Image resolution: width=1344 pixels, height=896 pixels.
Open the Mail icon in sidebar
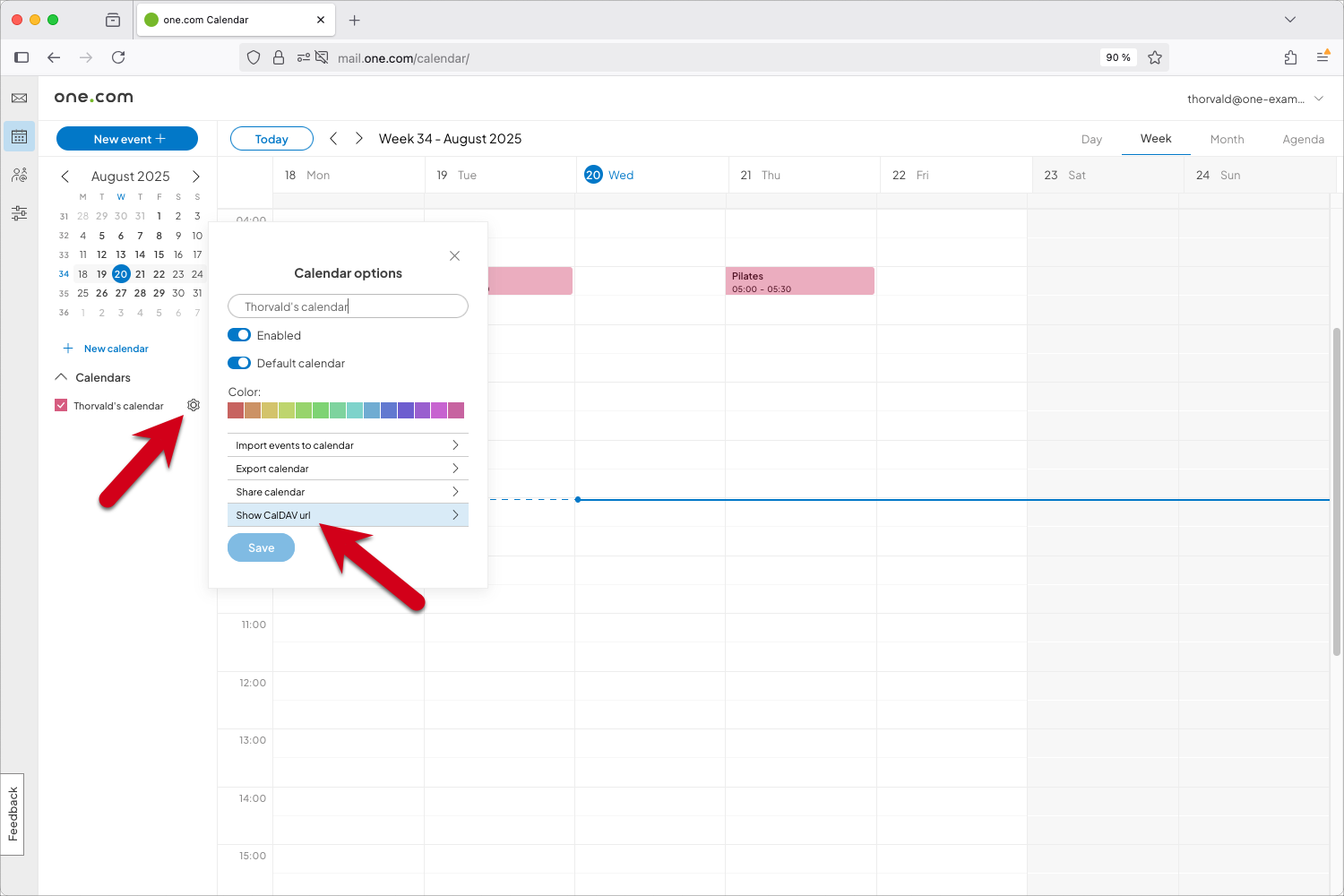[x=19, y=99]
